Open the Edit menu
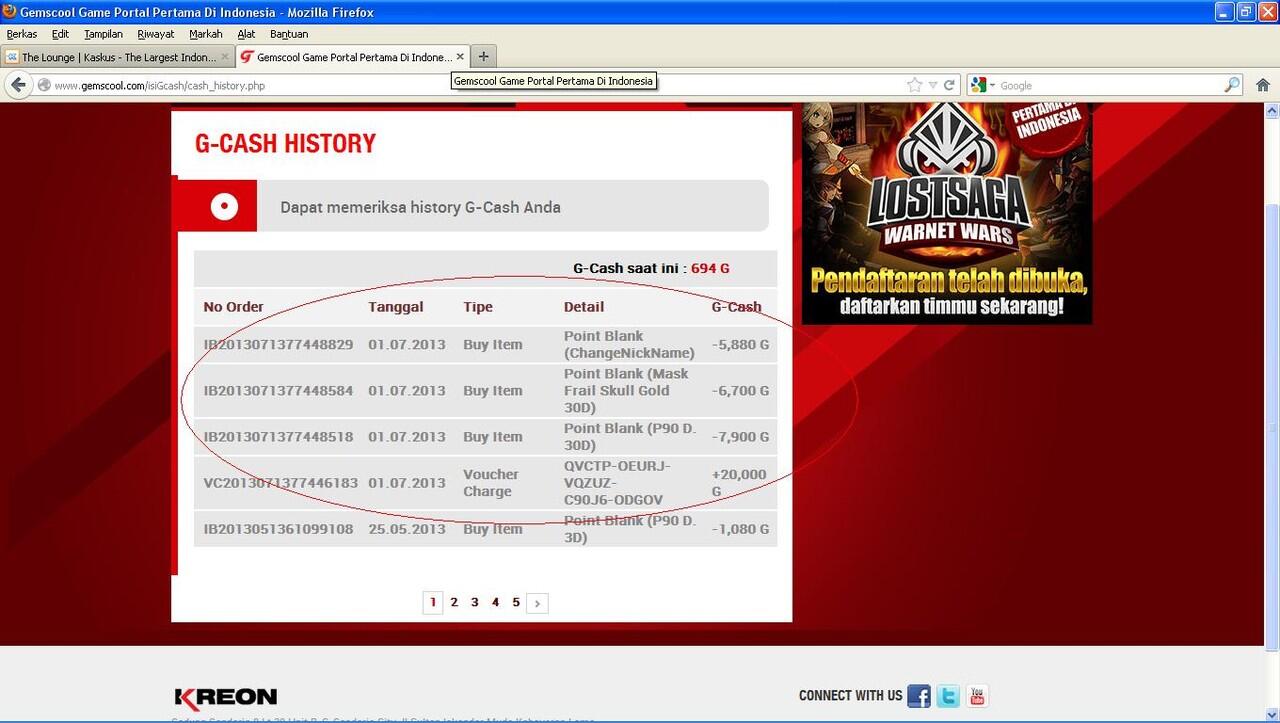 [60, 34]
